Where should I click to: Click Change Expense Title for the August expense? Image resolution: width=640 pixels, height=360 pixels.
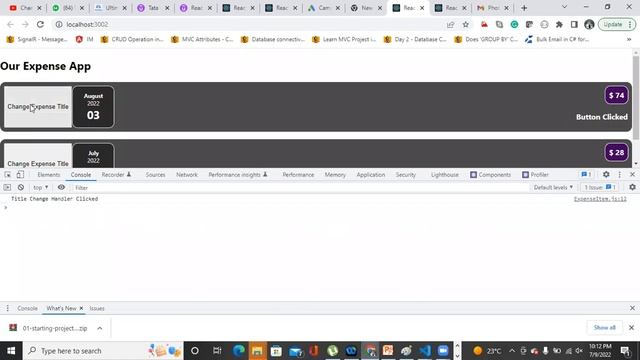(x=38, y=107)
